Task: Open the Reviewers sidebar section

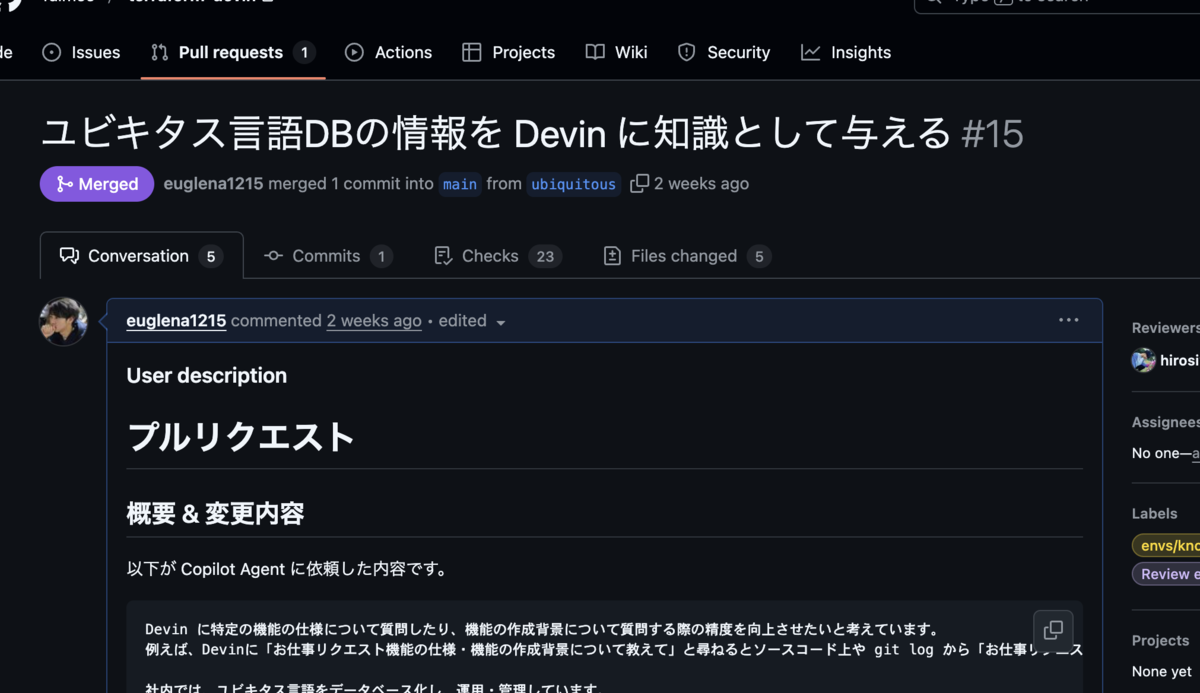Action: click(1165, 328)
